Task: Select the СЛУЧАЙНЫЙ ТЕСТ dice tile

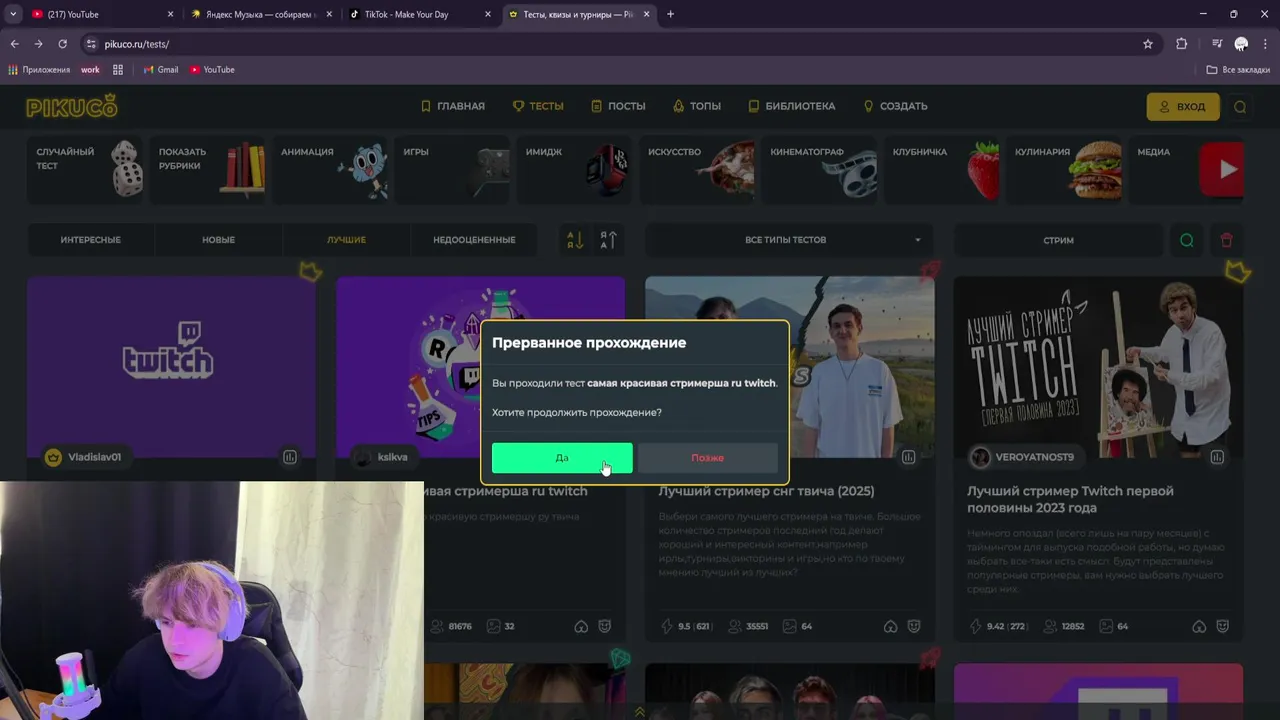Action: pyautogui.click(x=87, y=169)
